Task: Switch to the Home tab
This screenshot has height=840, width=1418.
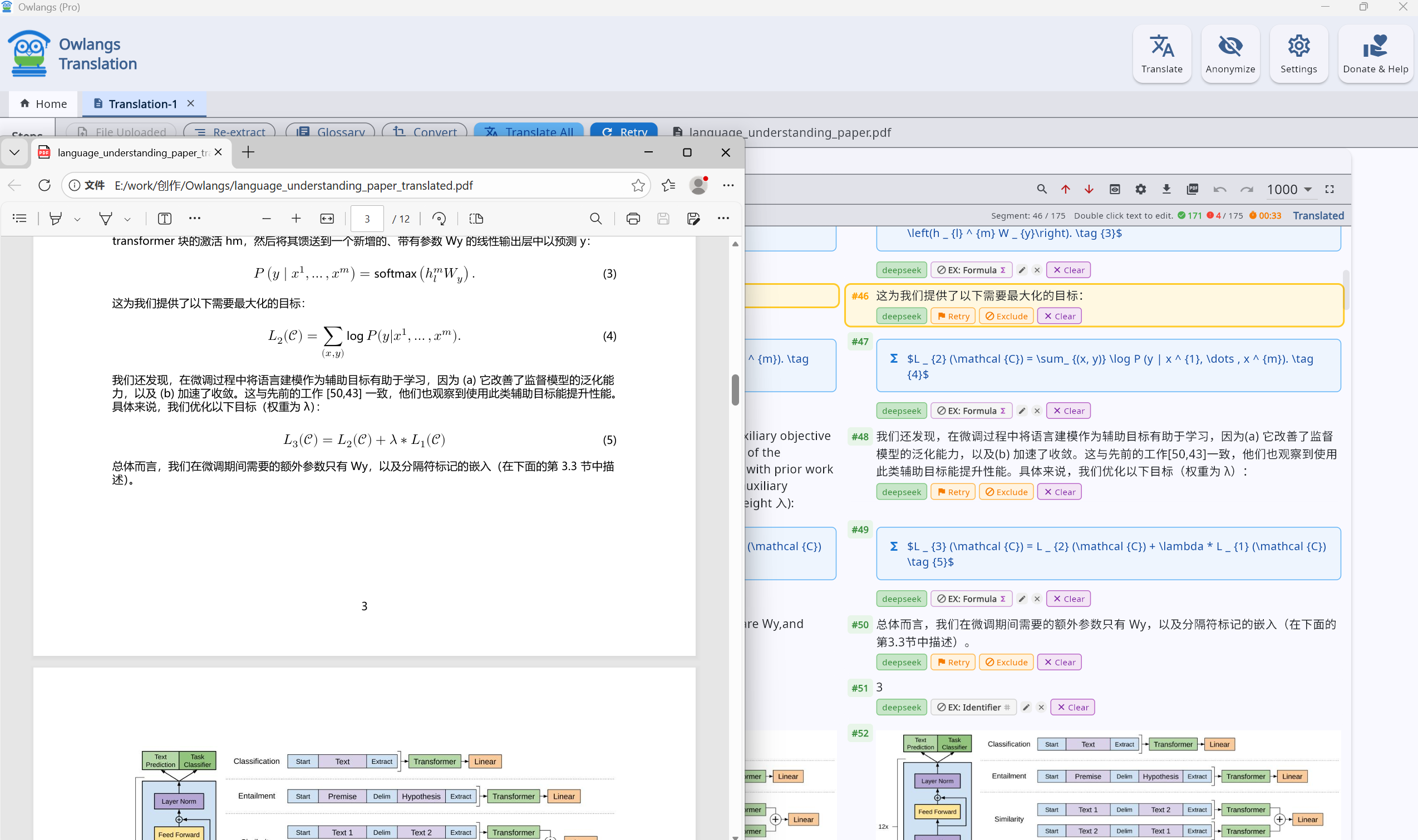Action: pyautogui.click(x=43, y=103)
